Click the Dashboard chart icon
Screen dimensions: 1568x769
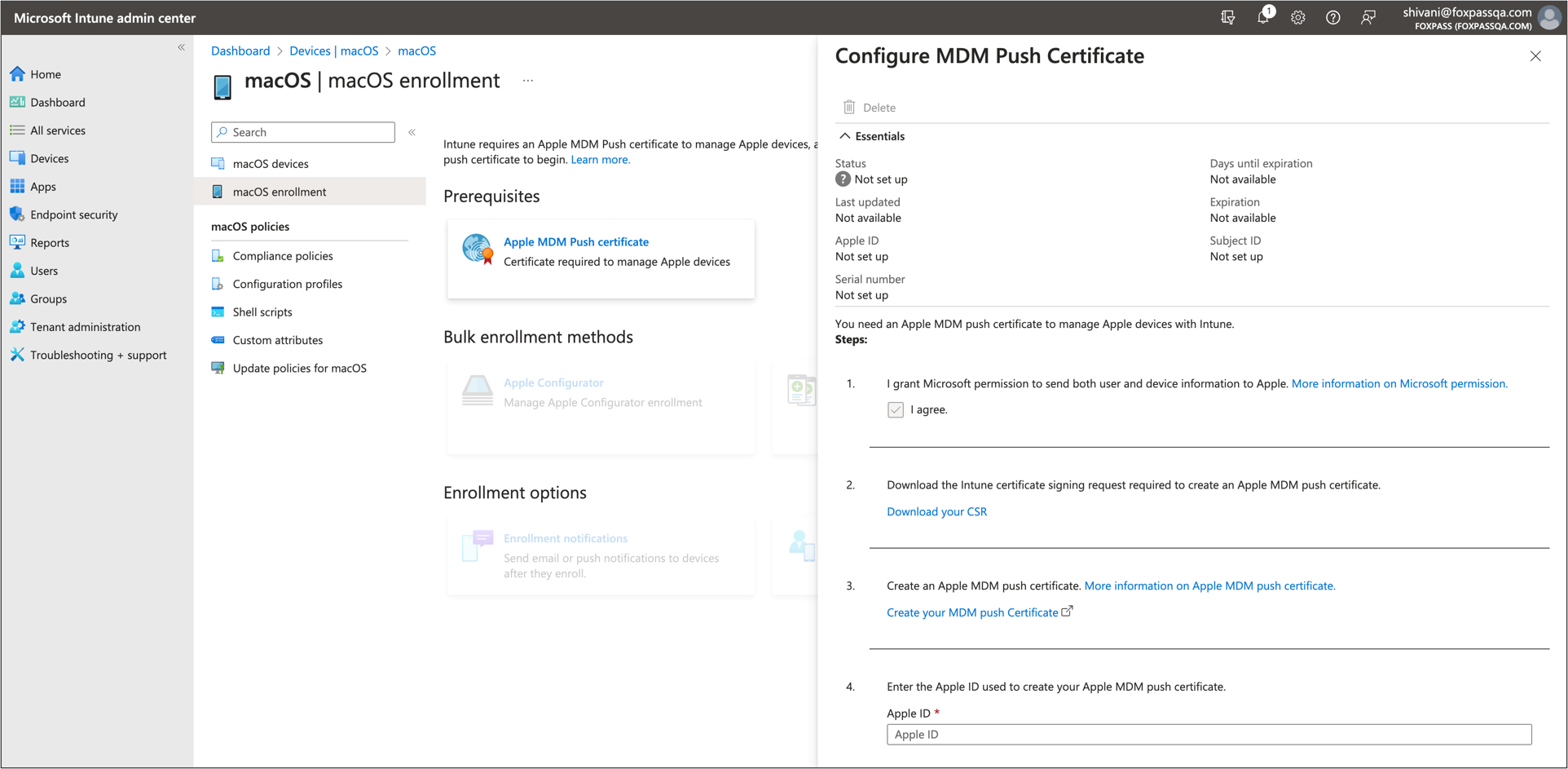click(x=17, y=101)
